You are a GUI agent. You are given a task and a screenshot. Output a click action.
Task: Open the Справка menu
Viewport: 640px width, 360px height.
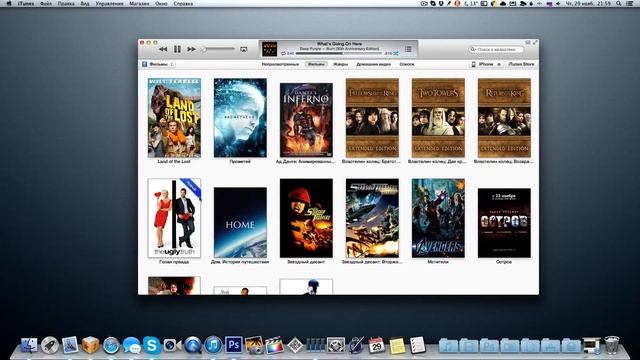[183, 3]
